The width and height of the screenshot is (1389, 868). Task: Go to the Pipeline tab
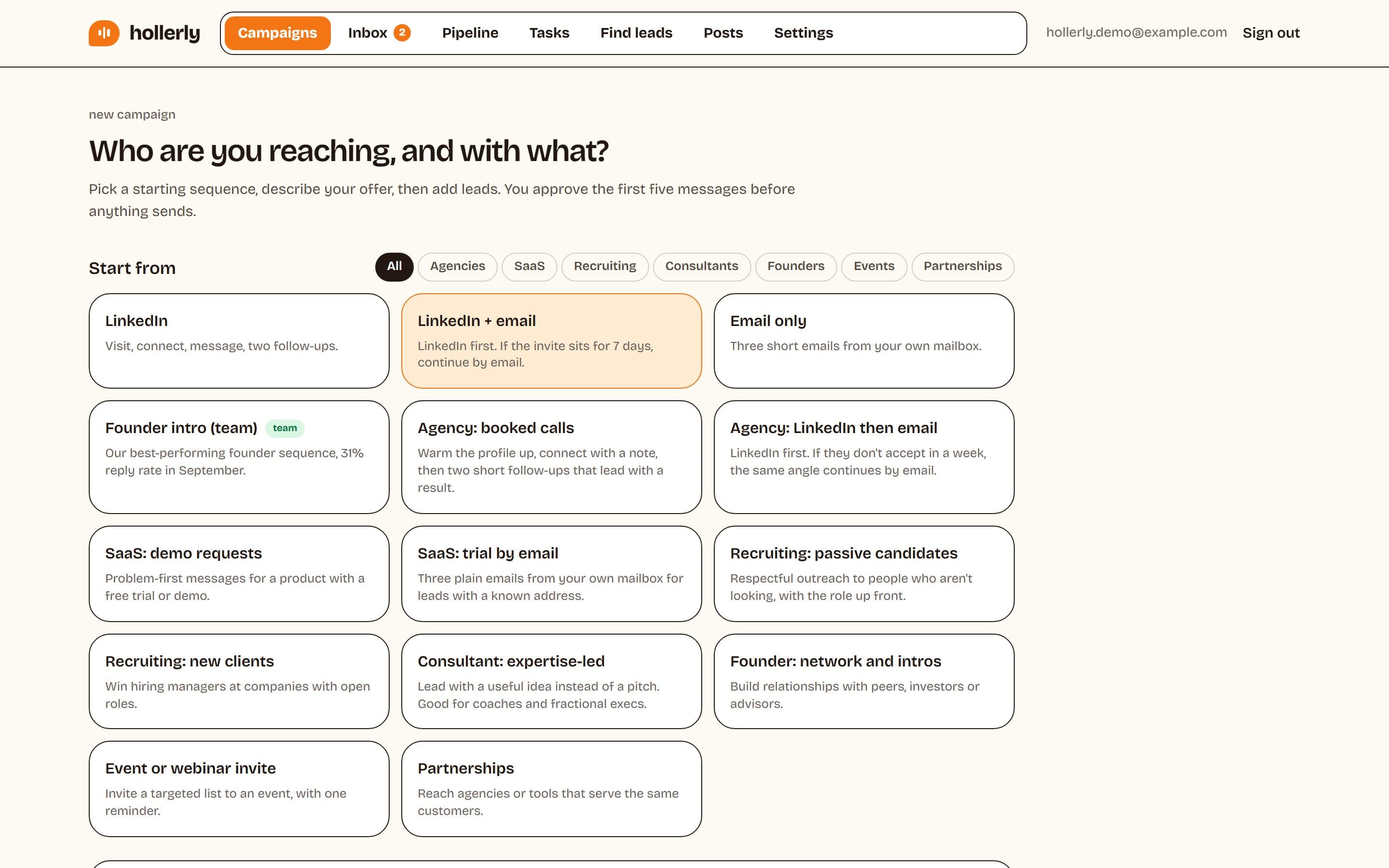pos(470,33)
